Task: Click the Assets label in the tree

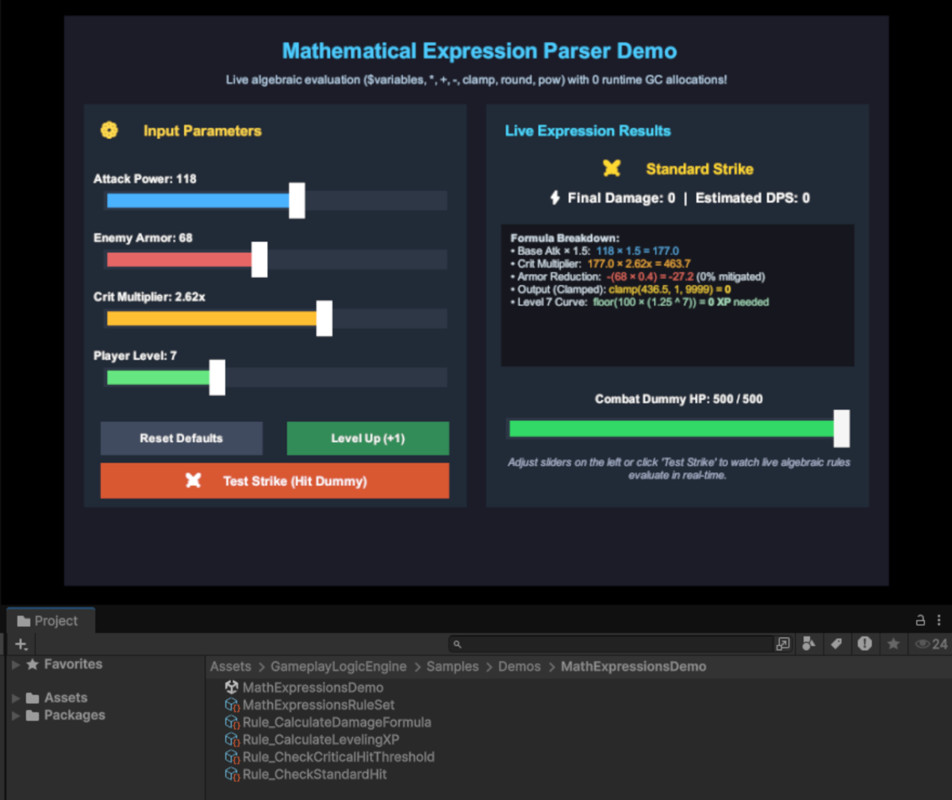Action: (x=66, y=698)
